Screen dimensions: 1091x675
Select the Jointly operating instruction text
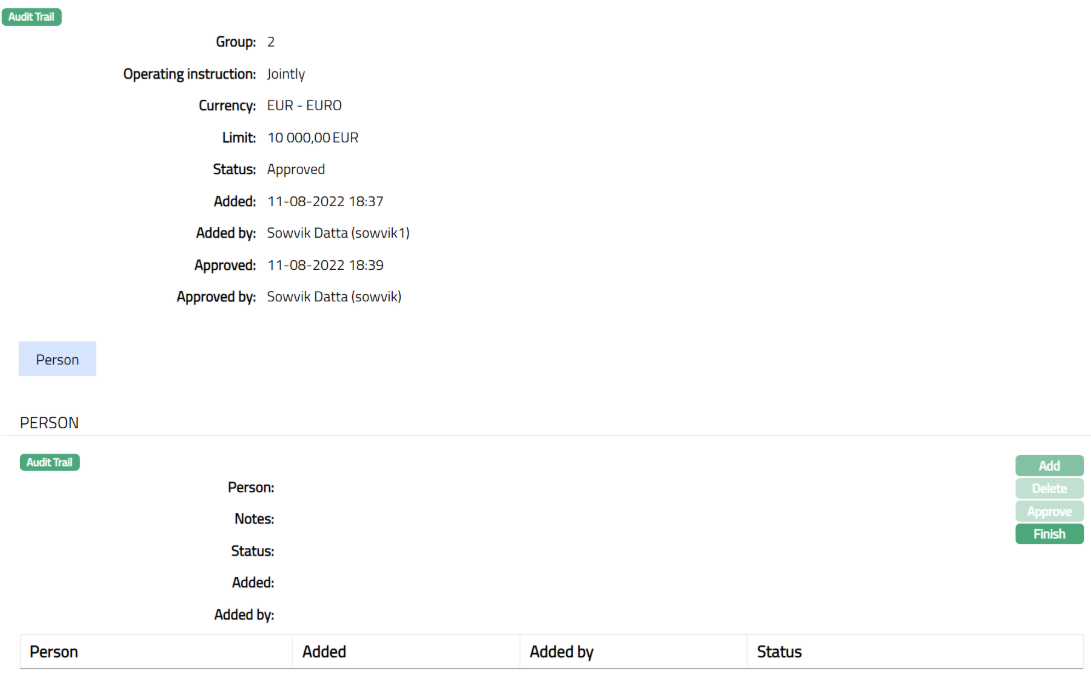click(x=286, y=74)
